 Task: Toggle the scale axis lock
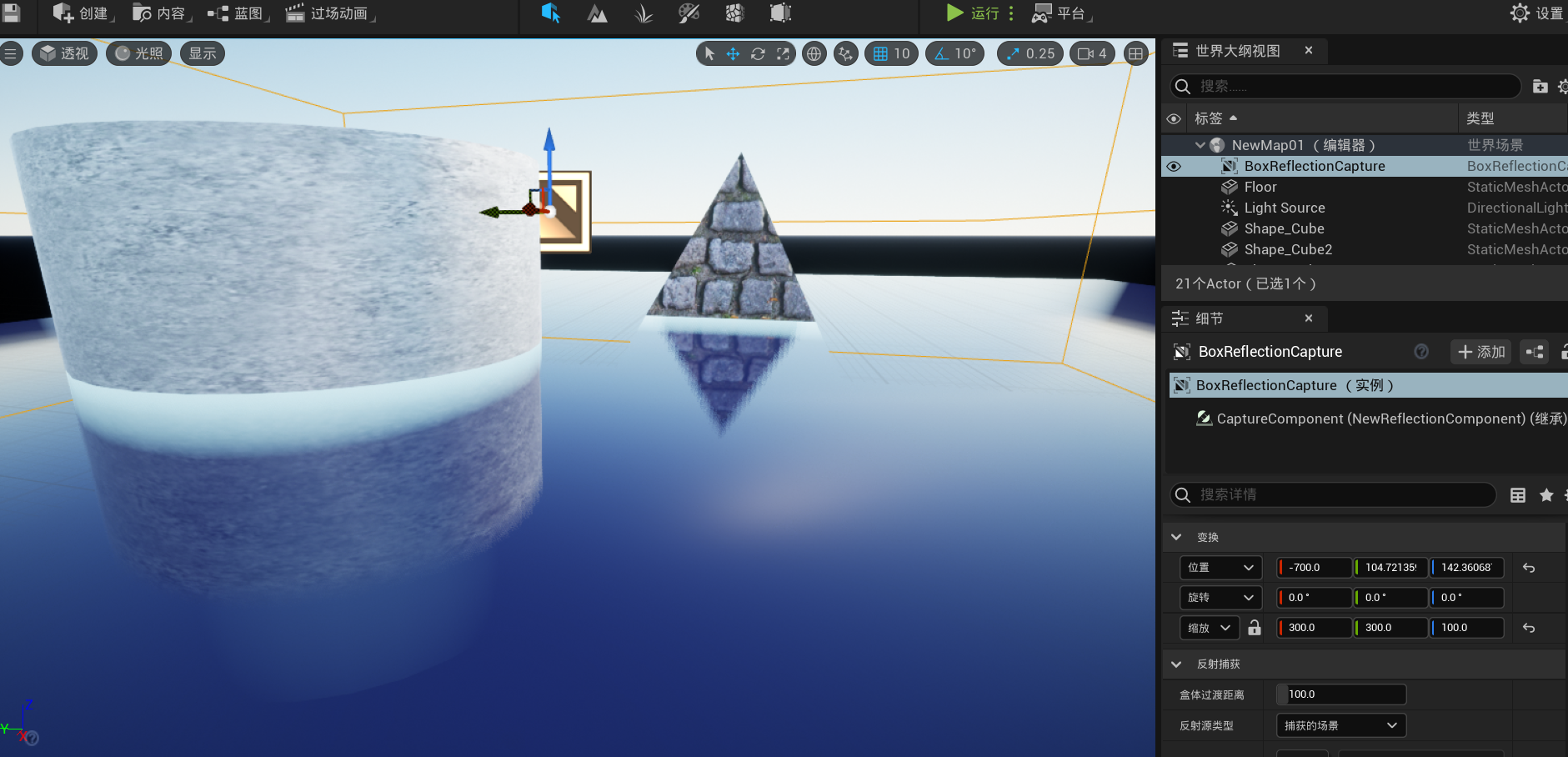pyautogui.click(x=1255, y=627)
